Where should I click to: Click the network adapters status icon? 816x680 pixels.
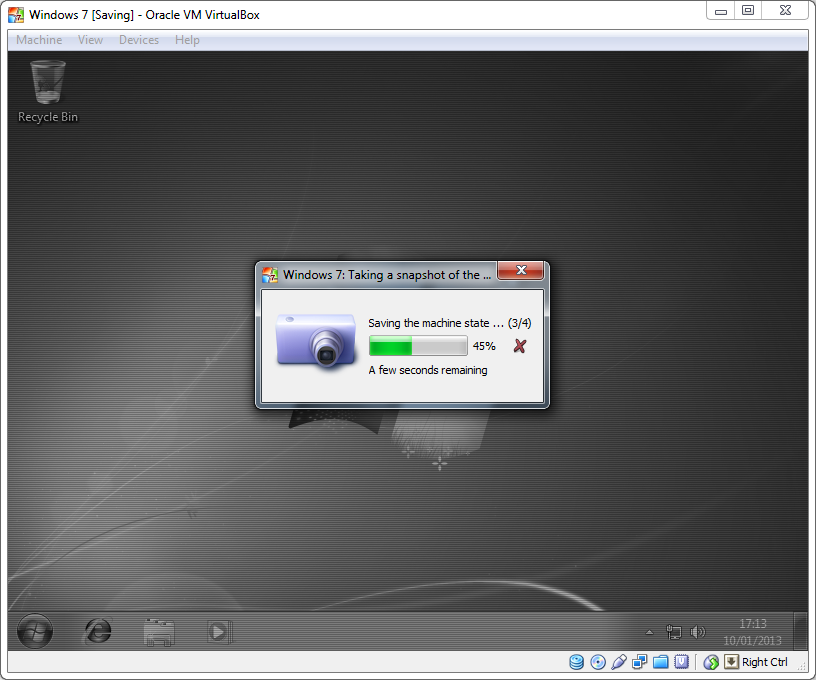coord(640,662)
